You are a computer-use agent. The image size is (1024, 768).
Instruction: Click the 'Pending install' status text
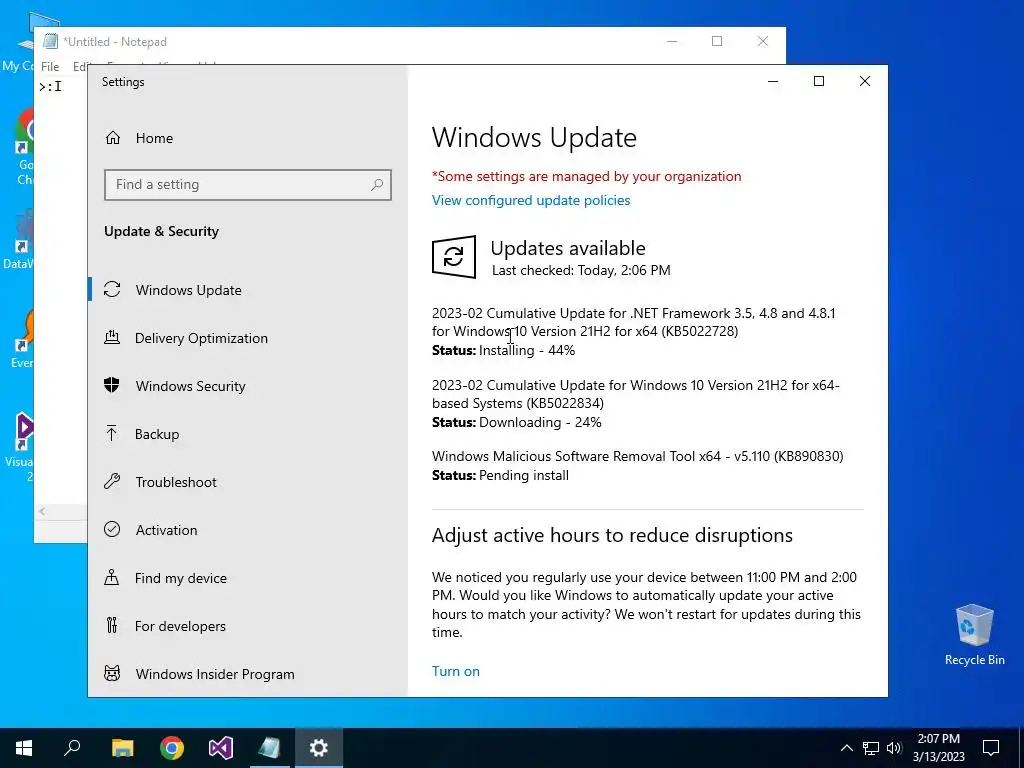click(524, 475)
